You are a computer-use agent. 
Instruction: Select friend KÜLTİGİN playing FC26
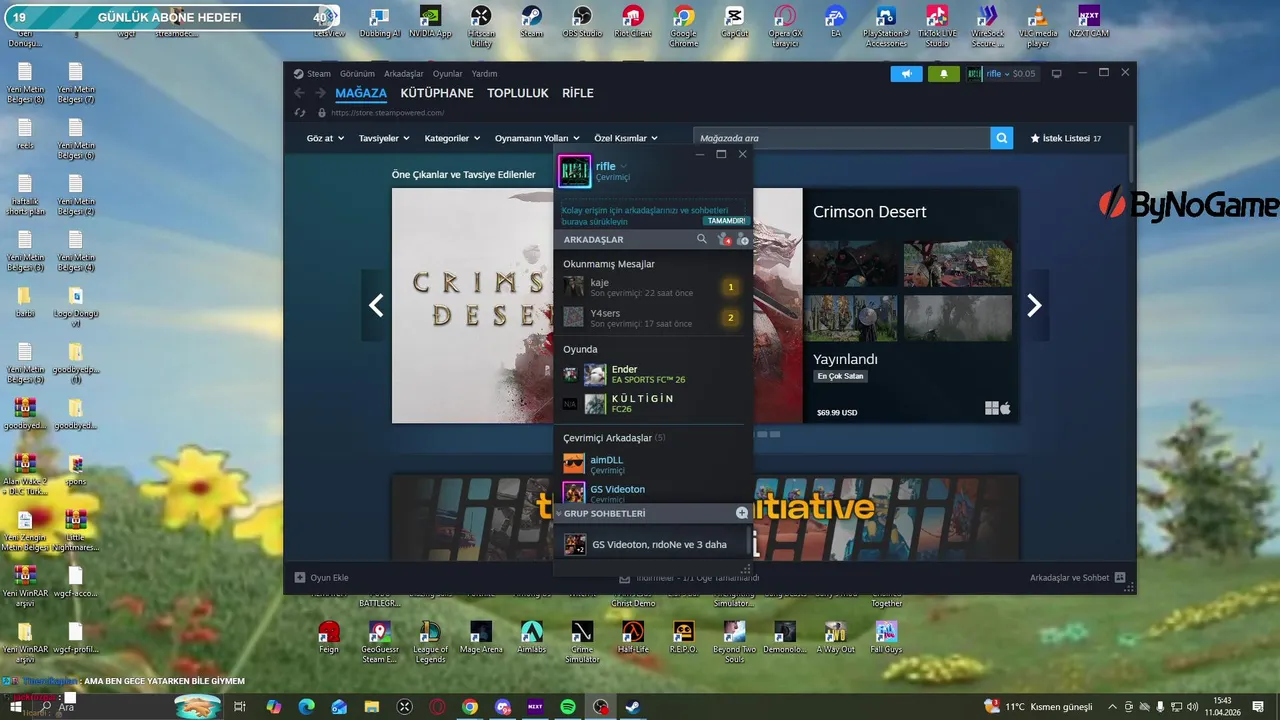[653, 404]
